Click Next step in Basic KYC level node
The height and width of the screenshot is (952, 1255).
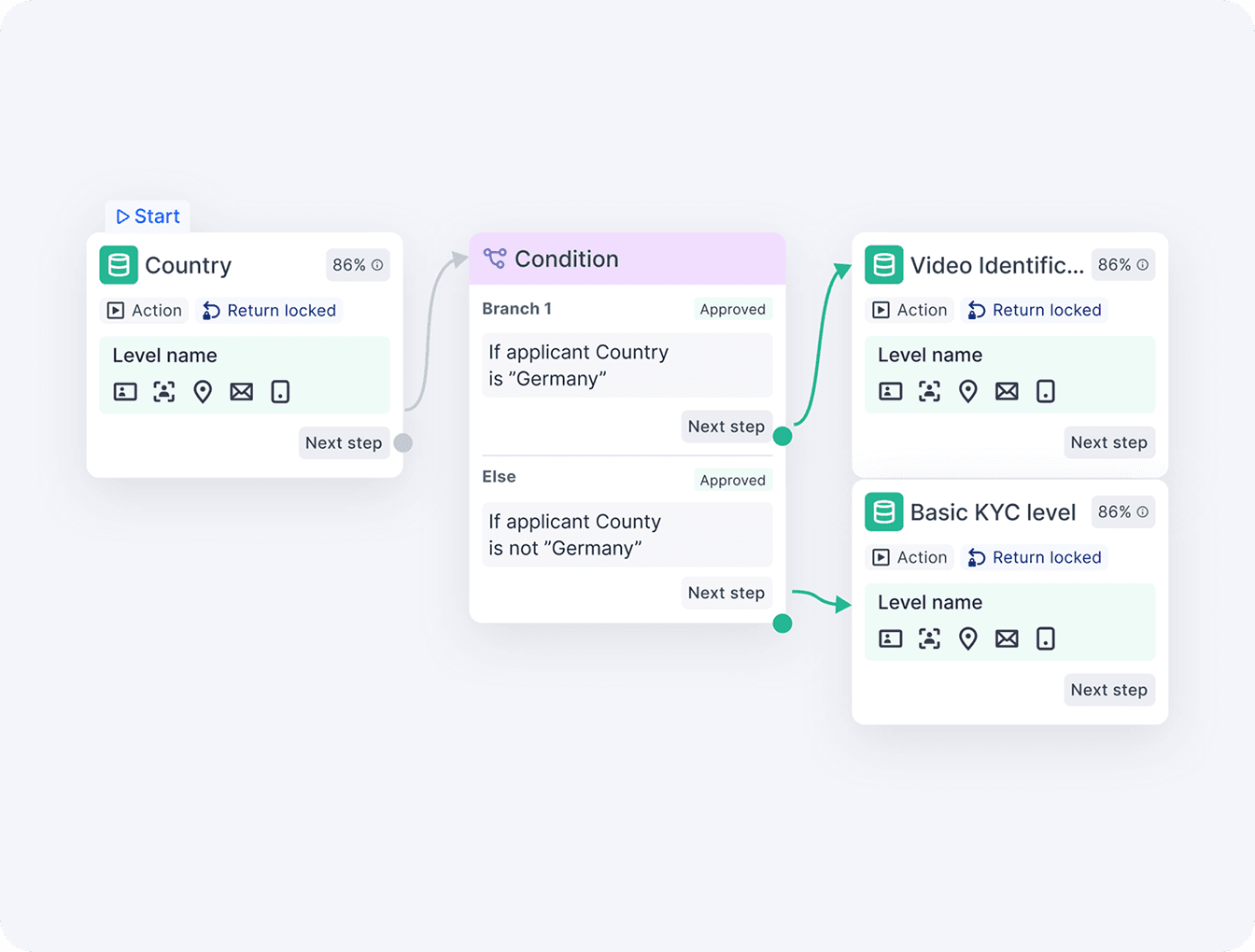[1109, 690]
